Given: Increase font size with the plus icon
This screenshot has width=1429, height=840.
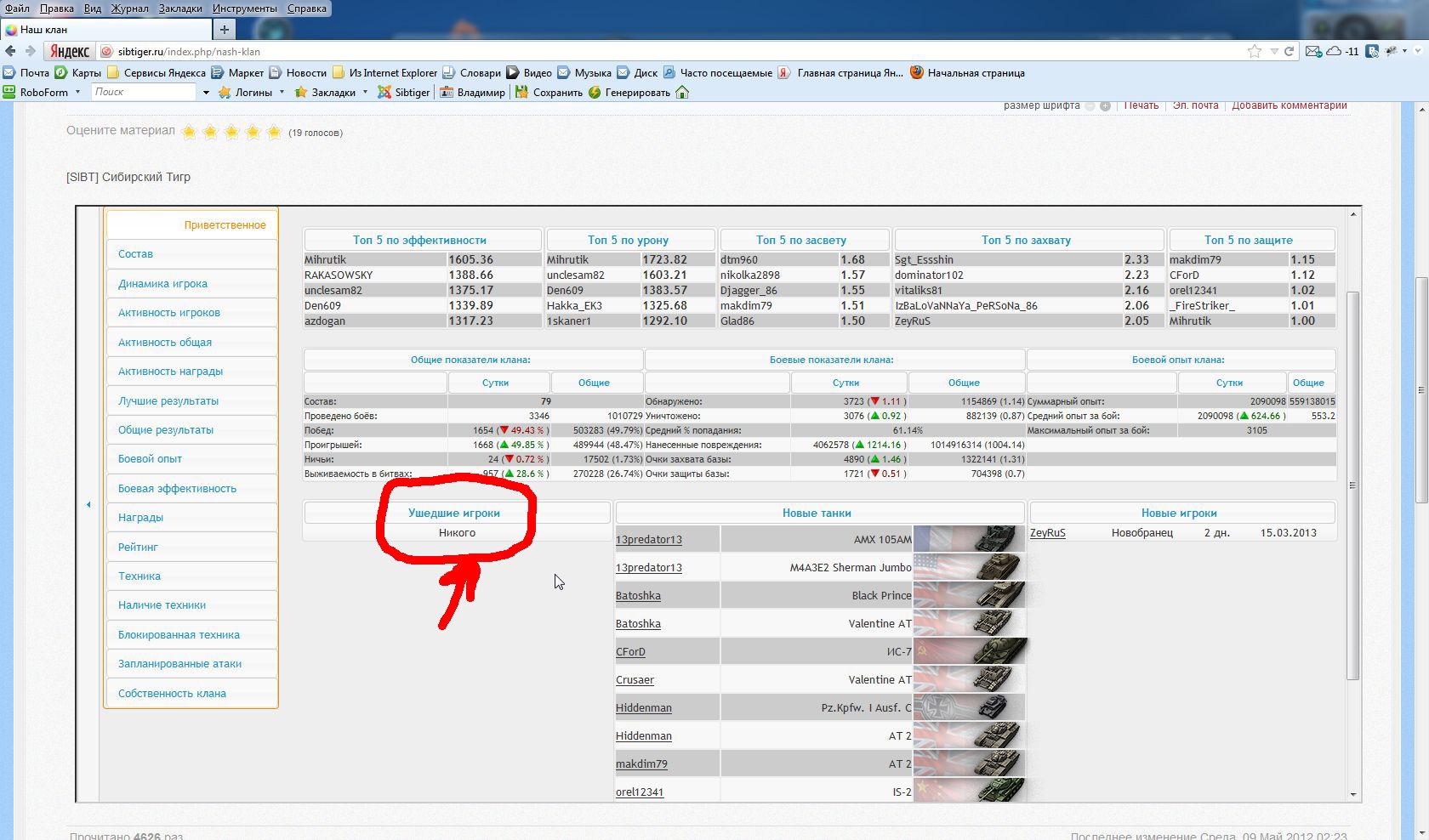Looking at the screenshot, I should coord(1105,106).
